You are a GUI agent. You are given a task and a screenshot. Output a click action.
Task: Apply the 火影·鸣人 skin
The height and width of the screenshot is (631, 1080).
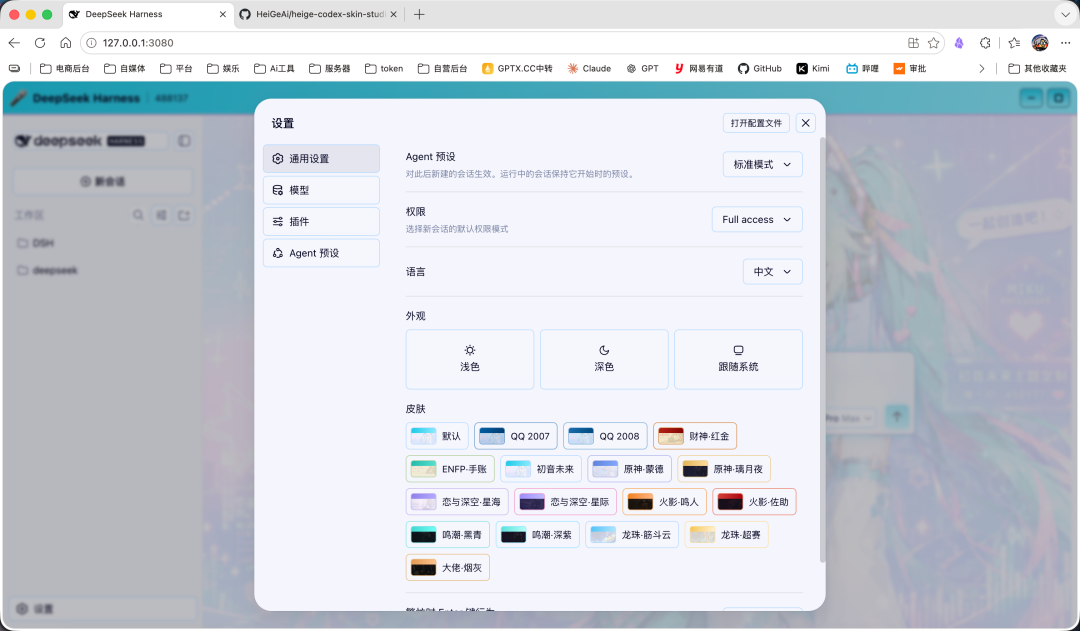665,501
